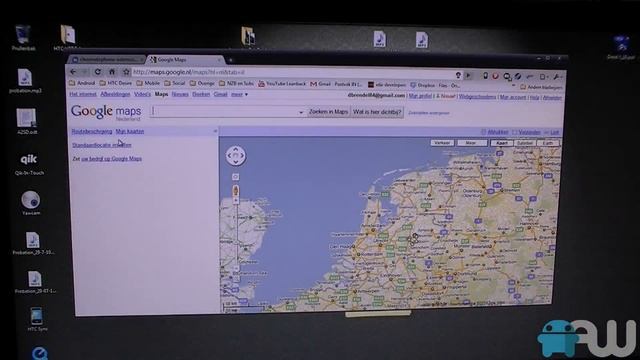
Task: Open the Gmail link in Google bar
Action: (220, 94)
